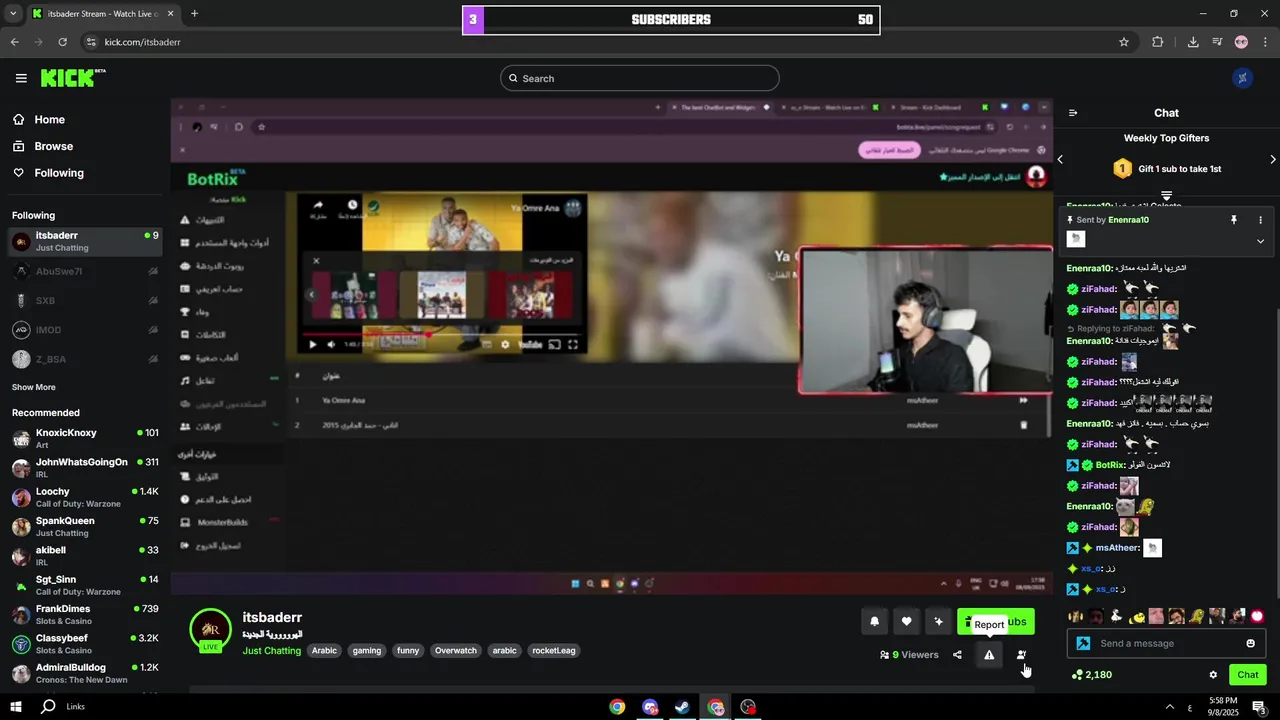Click the blue hammer moderator icon in chat input
1280x720 pixels.
pos(1083,643)
